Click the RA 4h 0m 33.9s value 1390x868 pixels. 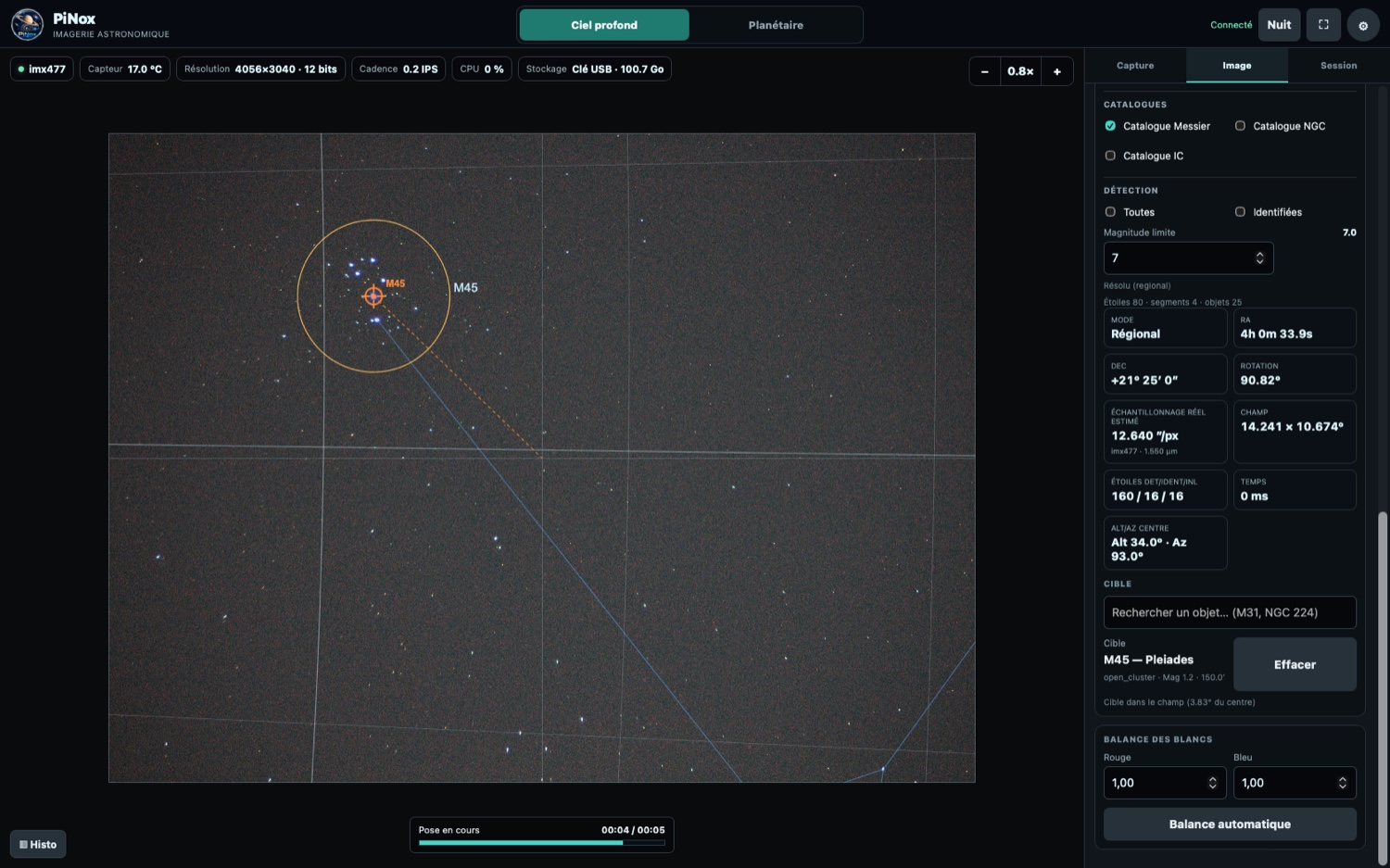(x=1276, y=334)
